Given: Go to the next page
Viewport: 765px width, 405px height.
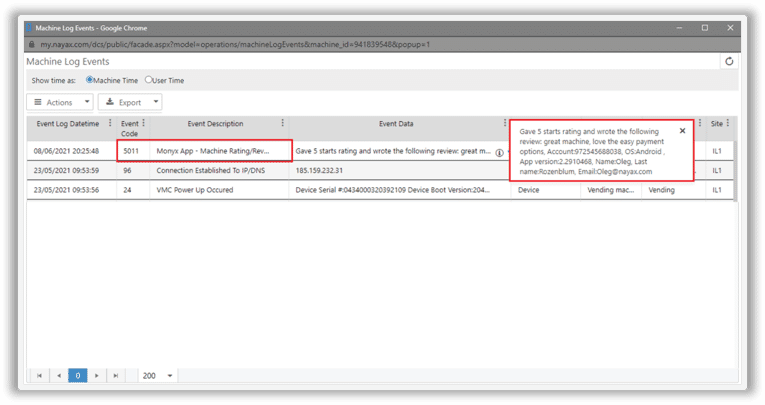Looking at the screenshot, I should coord(97,375).
